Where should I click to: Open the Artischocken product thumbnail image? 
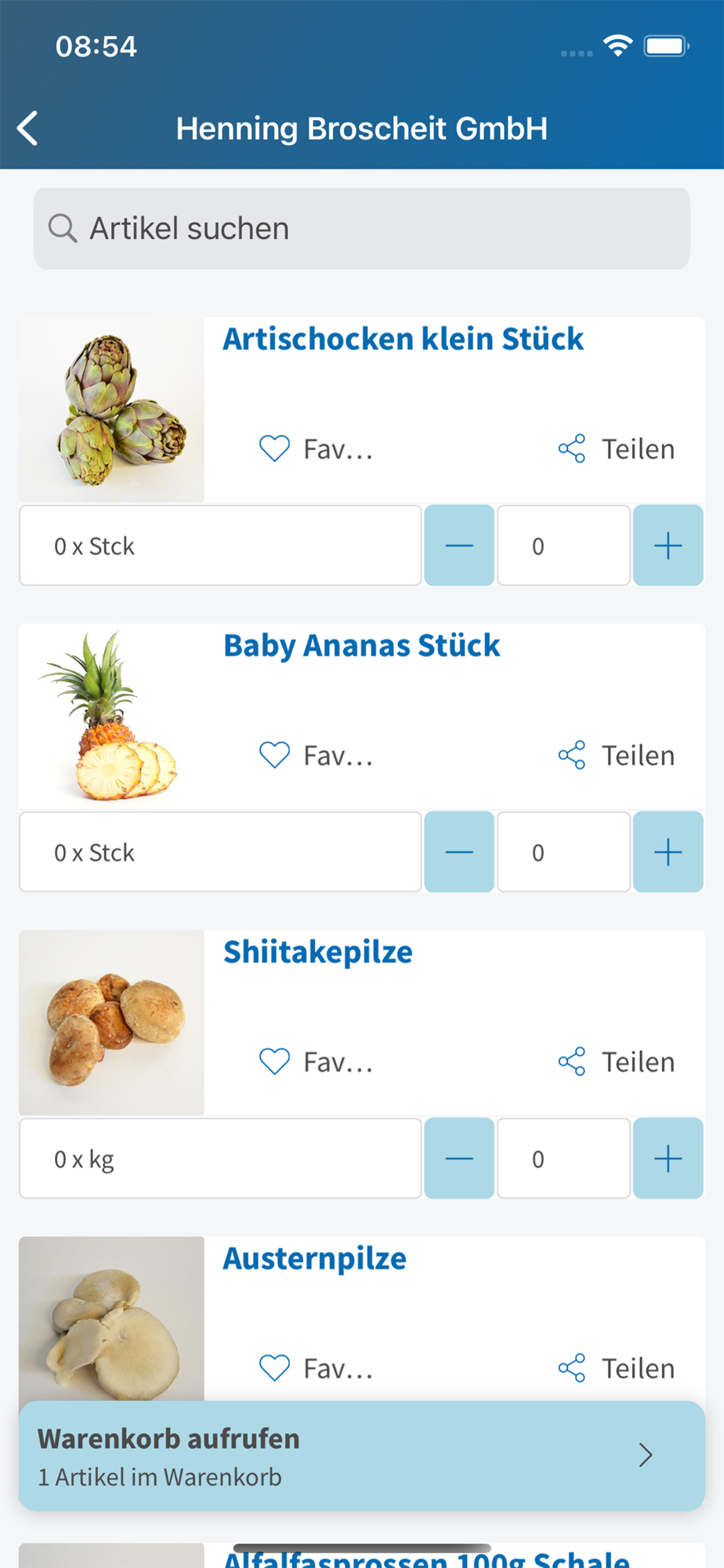click(112, 410)
